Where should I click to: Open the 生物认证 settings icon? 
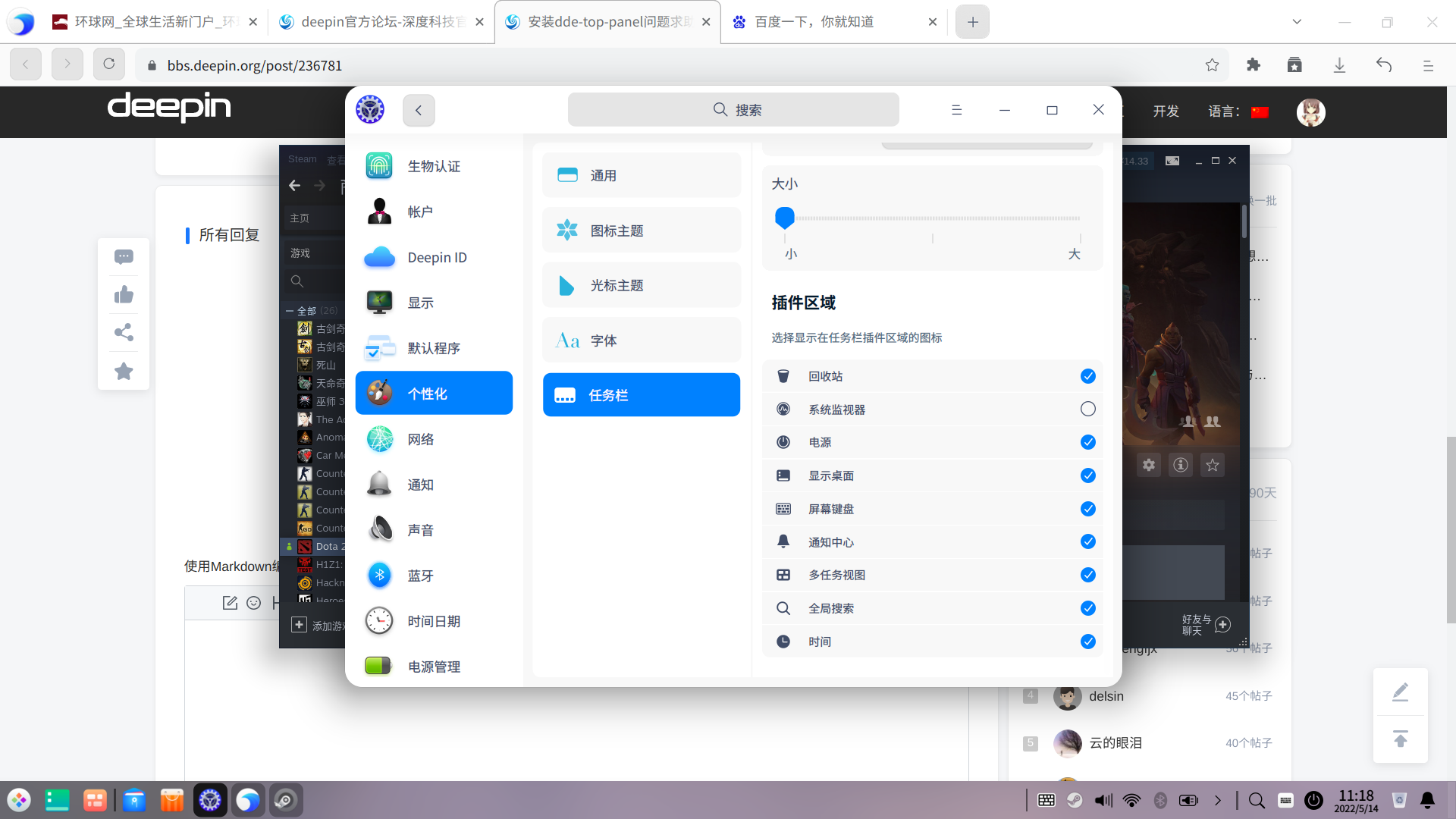click(x=378, y=166)
